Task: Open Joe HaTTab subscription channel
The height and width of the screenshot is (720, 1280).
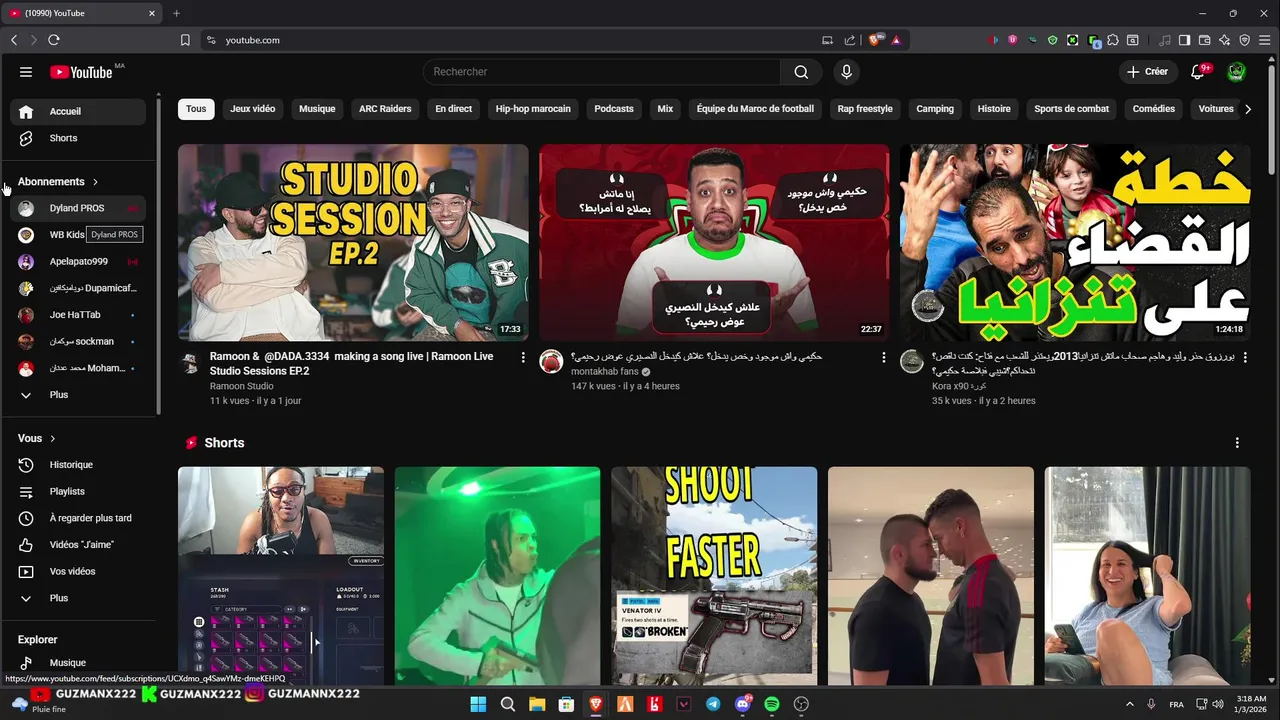Action: click(78, 315)
